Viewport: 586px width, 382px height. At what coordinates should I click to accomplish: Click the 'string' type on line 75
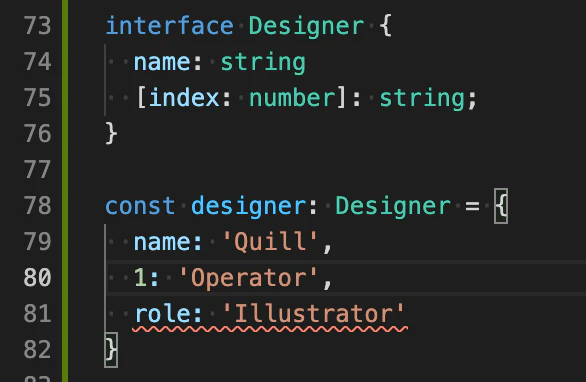(x=422, y=99)
